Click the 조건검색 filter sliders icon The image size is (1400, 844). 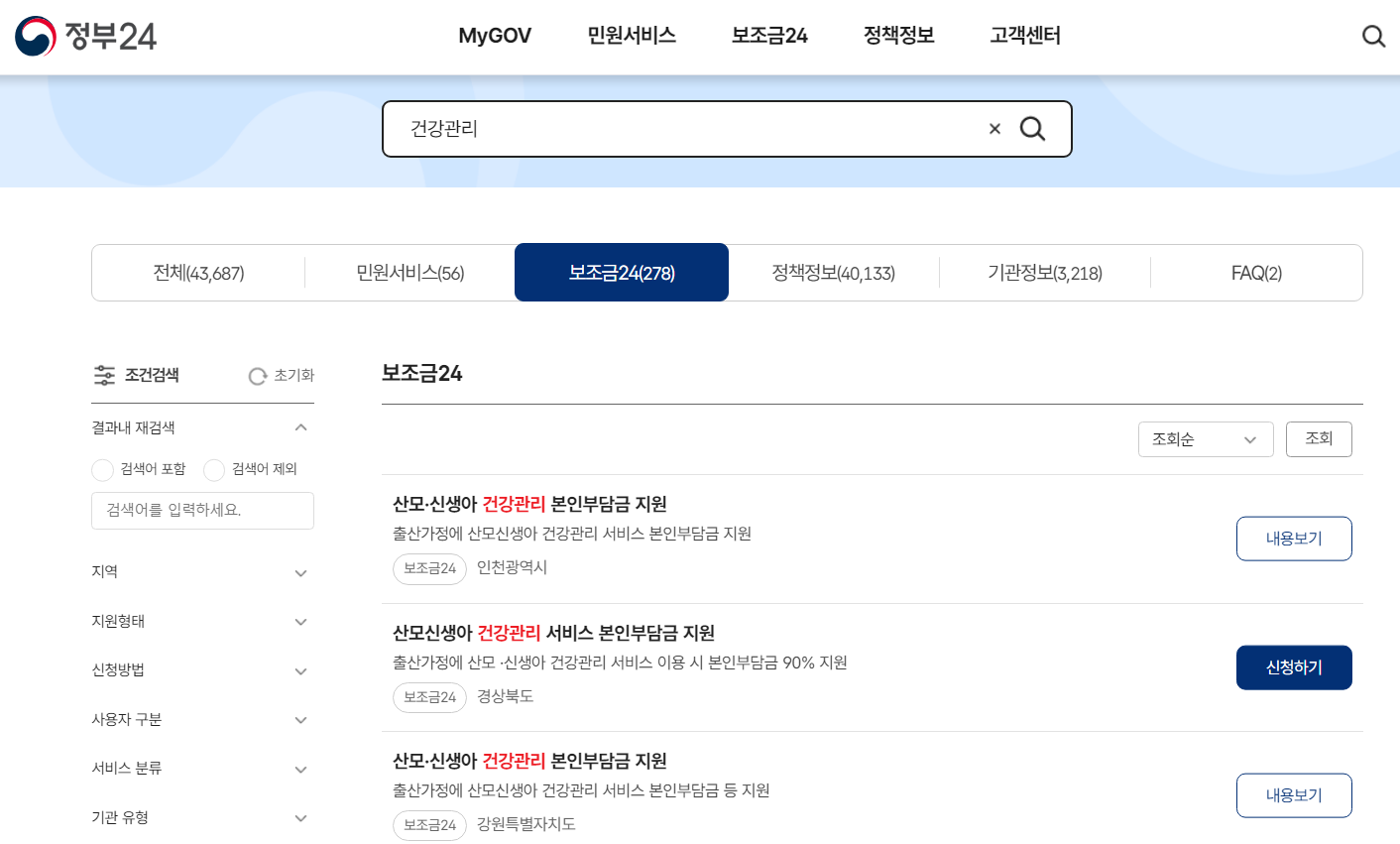tap(104, 375)
